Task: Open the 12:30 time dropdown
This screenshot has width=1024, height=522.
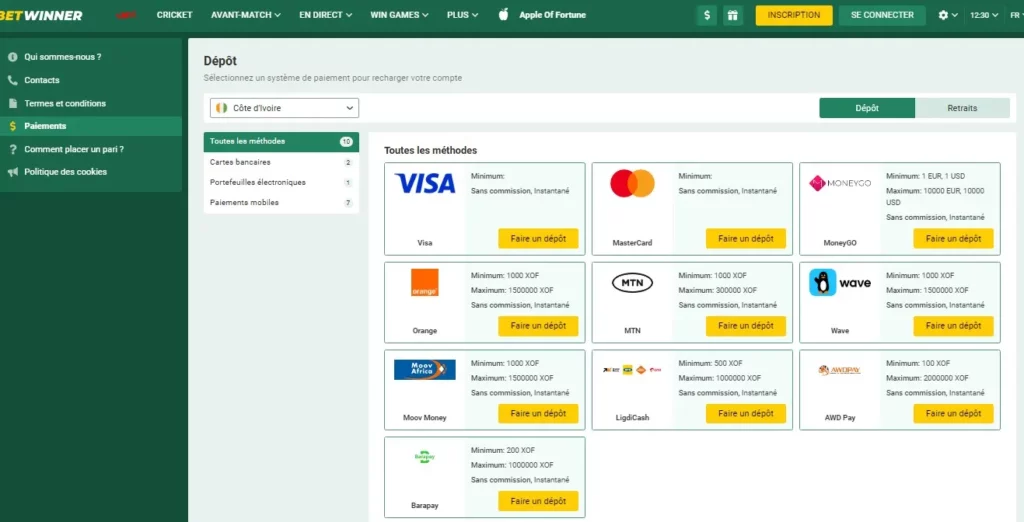Action: click(x=984, y=15)
